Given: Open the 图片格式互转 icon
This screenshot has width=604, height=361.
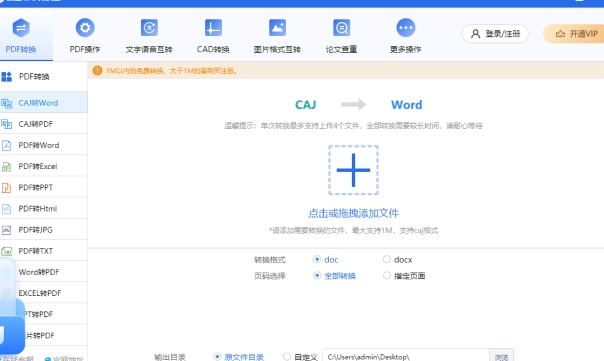Looking at the screenshot, I should point(277,28).
